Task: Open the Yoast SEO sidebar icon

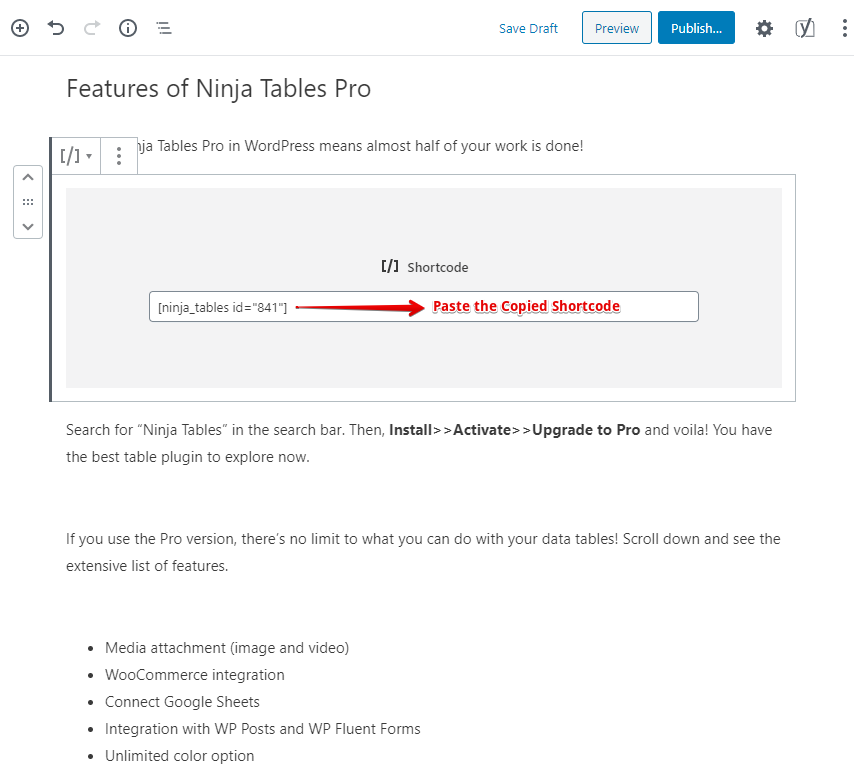Action: tap(804, 28)
